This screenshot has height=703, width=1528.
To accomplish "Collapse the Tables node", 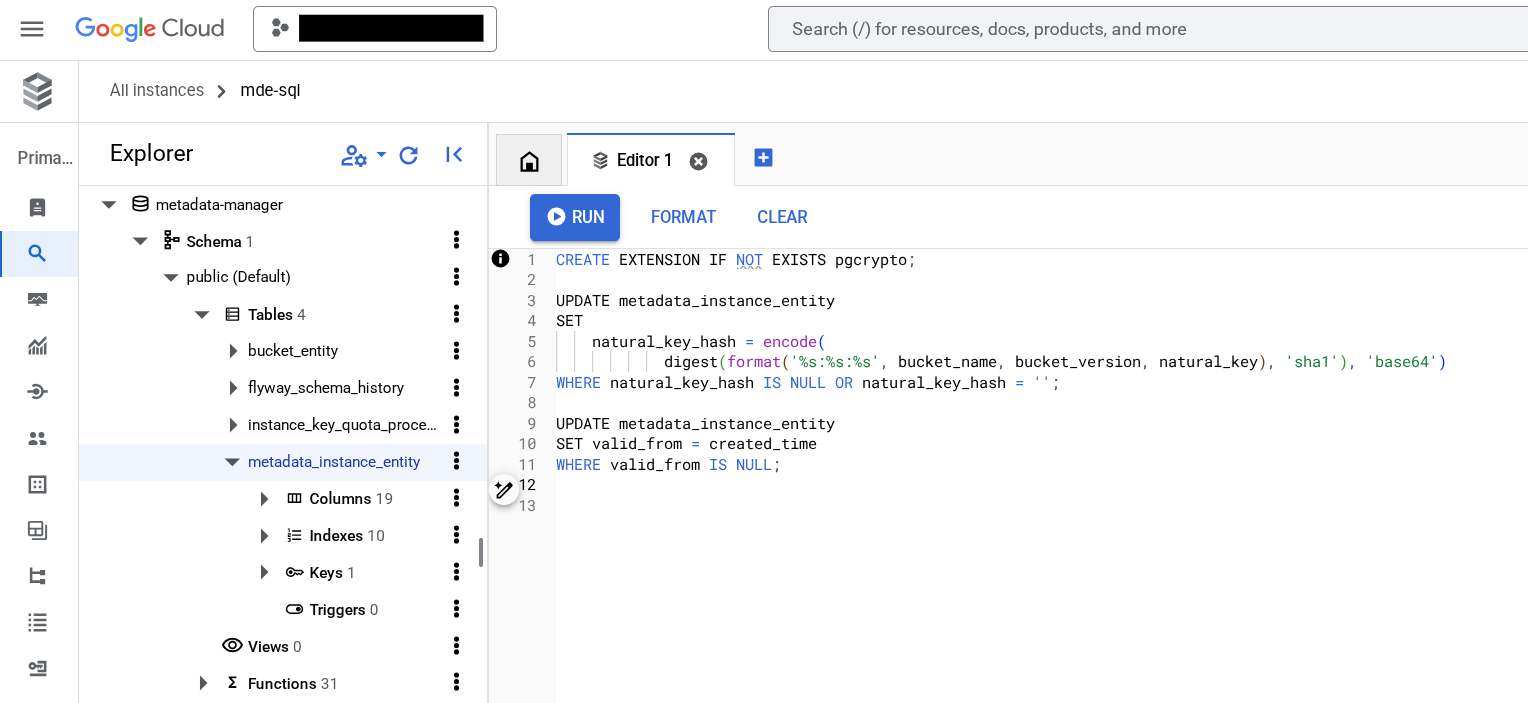I will pos(202,314).
